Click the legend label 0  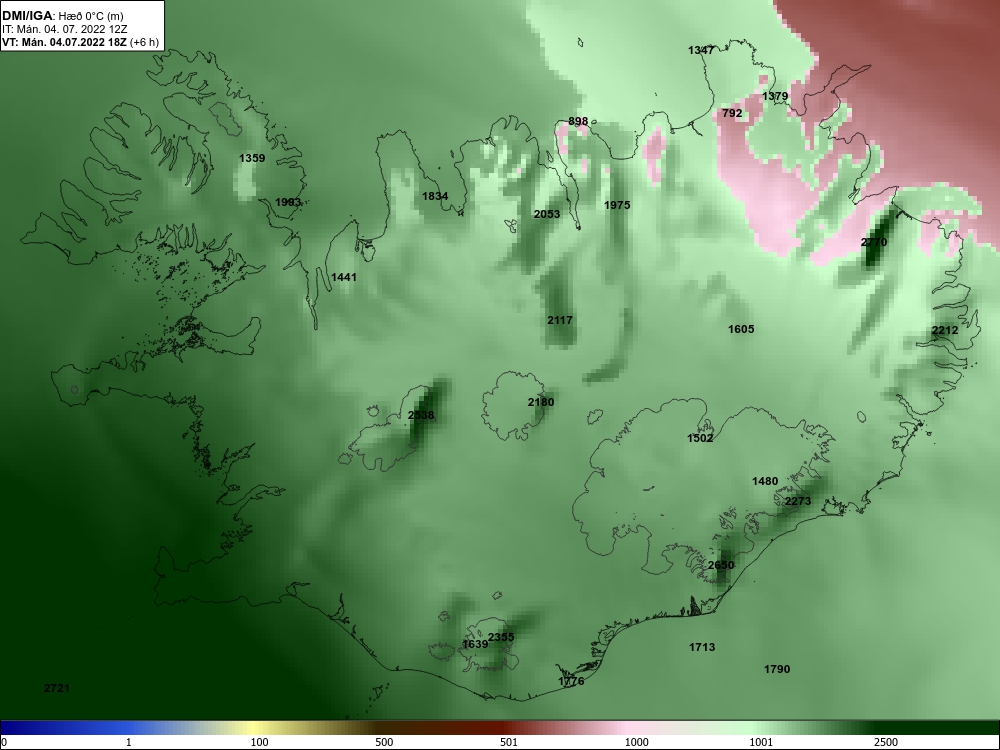point(4,742)
